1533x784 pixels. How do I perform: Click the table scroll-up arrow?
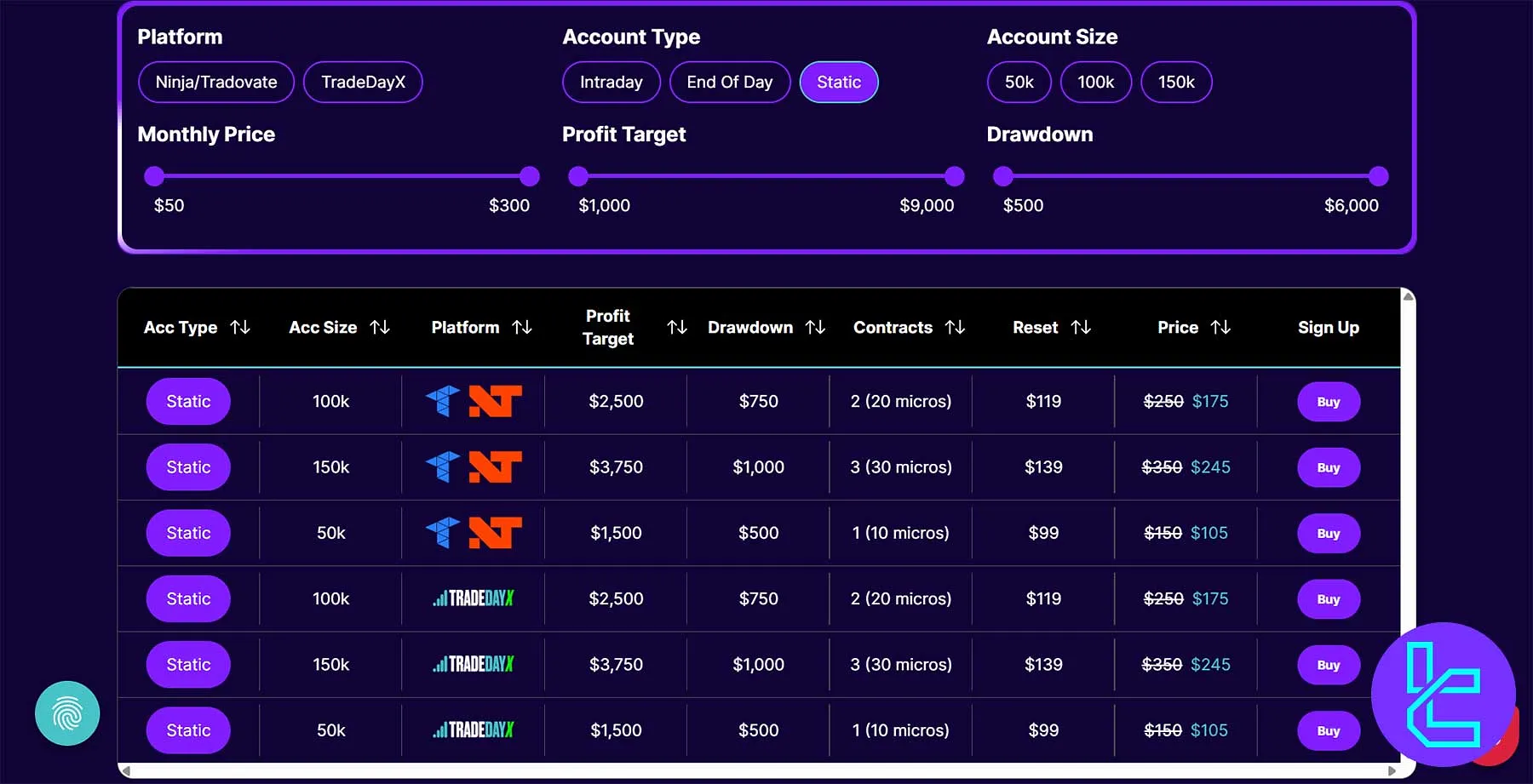pos(1409,296)
